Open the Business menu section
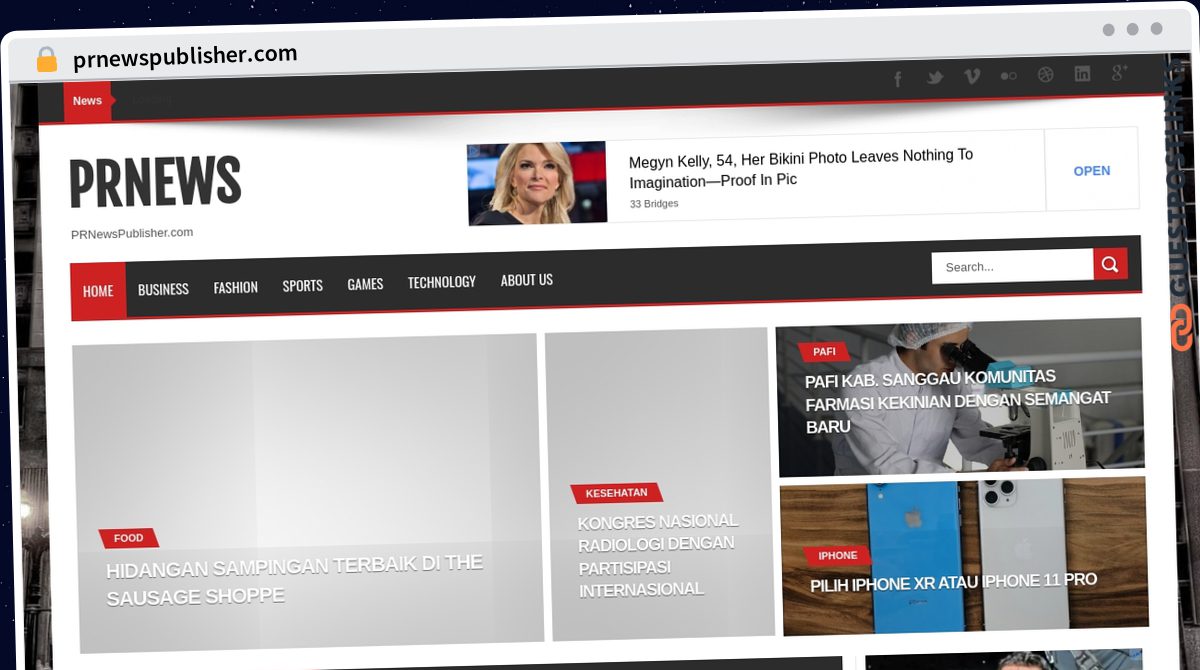The image size is (1200, 670). coord(163,289)
